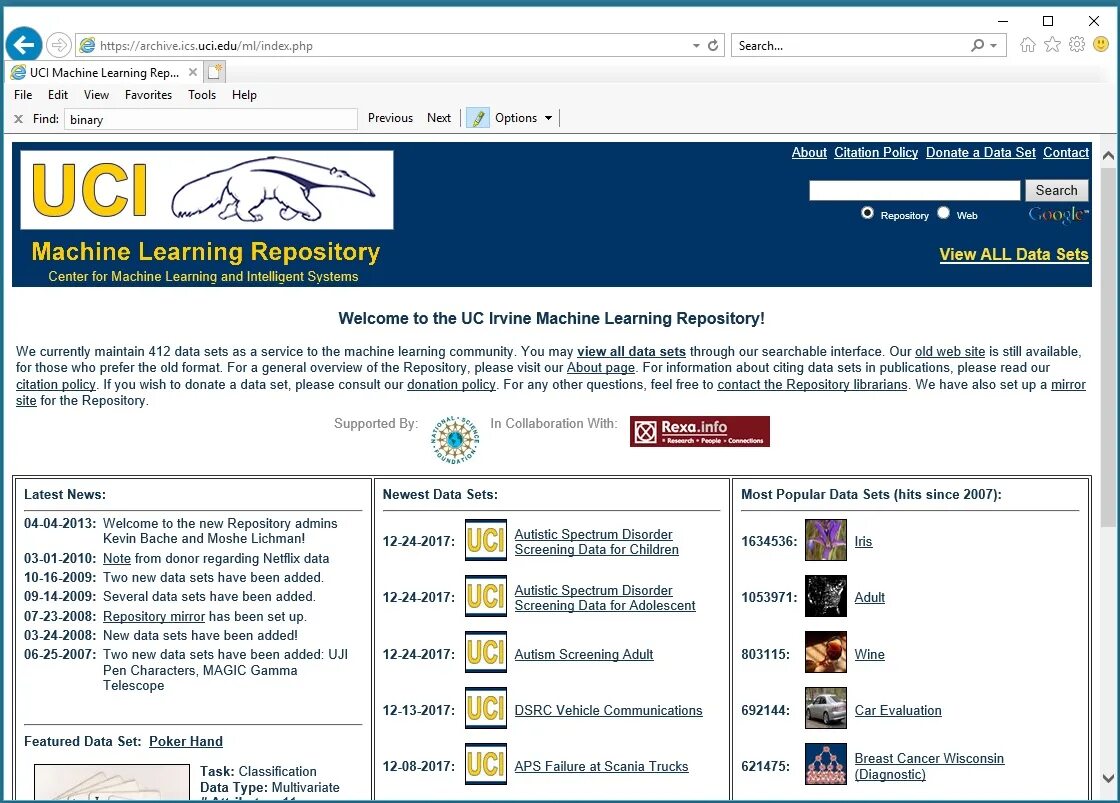The height and width of the screenshot is (803, 1120).
Task: Click the browser Forward arrow button
Action: (x=59, y=45)
